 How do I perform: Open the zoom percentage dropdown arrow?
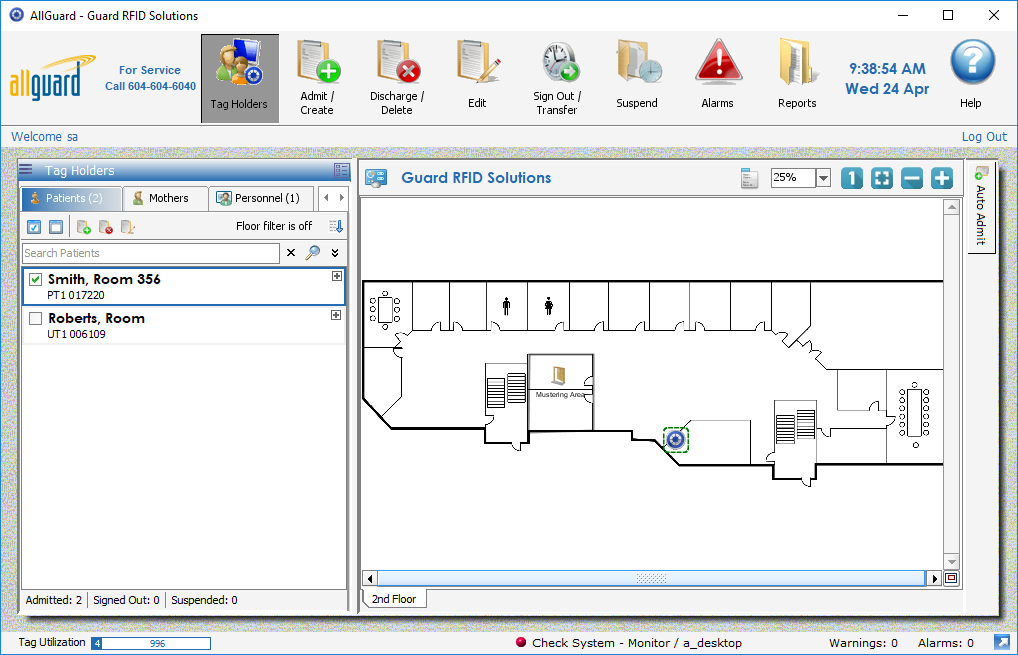coord(823,178)
